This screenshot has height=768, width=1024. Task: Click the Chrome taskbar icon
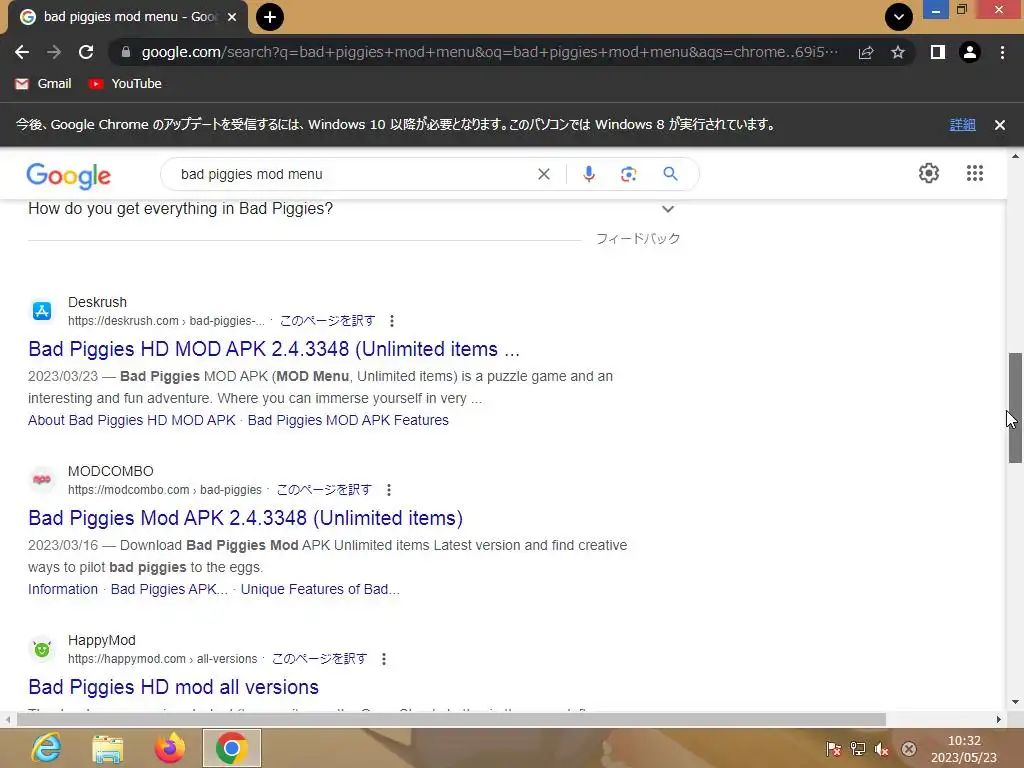coord(232,748)
